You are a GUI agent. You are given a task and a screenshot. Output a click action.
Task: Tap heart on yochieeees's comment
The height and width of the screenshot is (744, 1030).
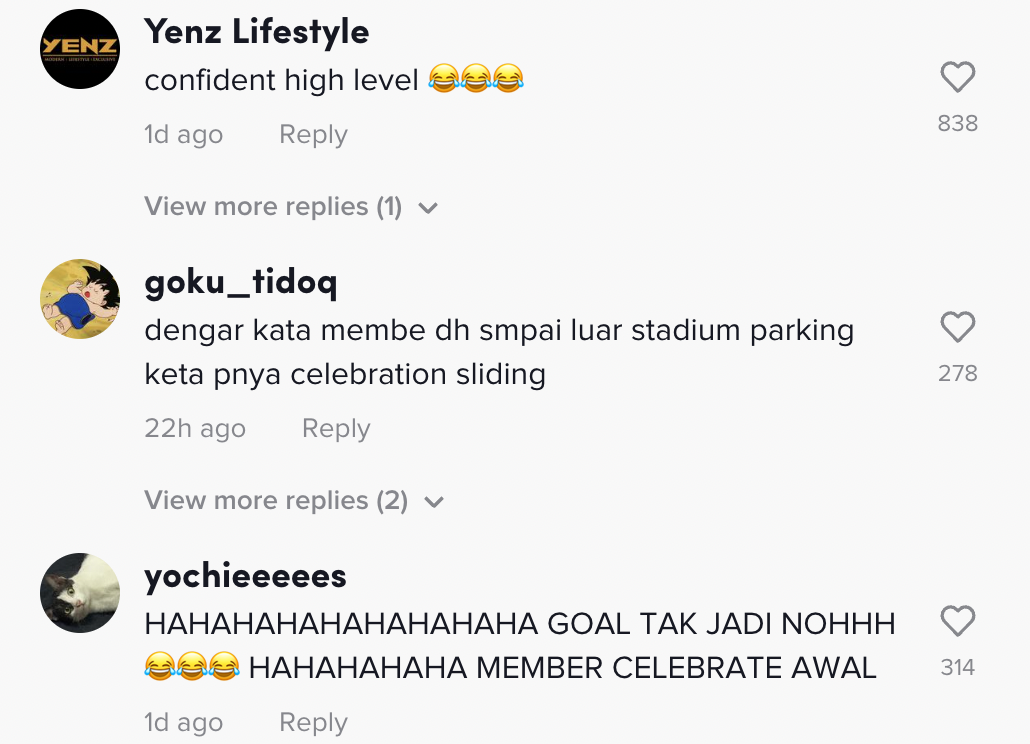click(x=958, y=622)
